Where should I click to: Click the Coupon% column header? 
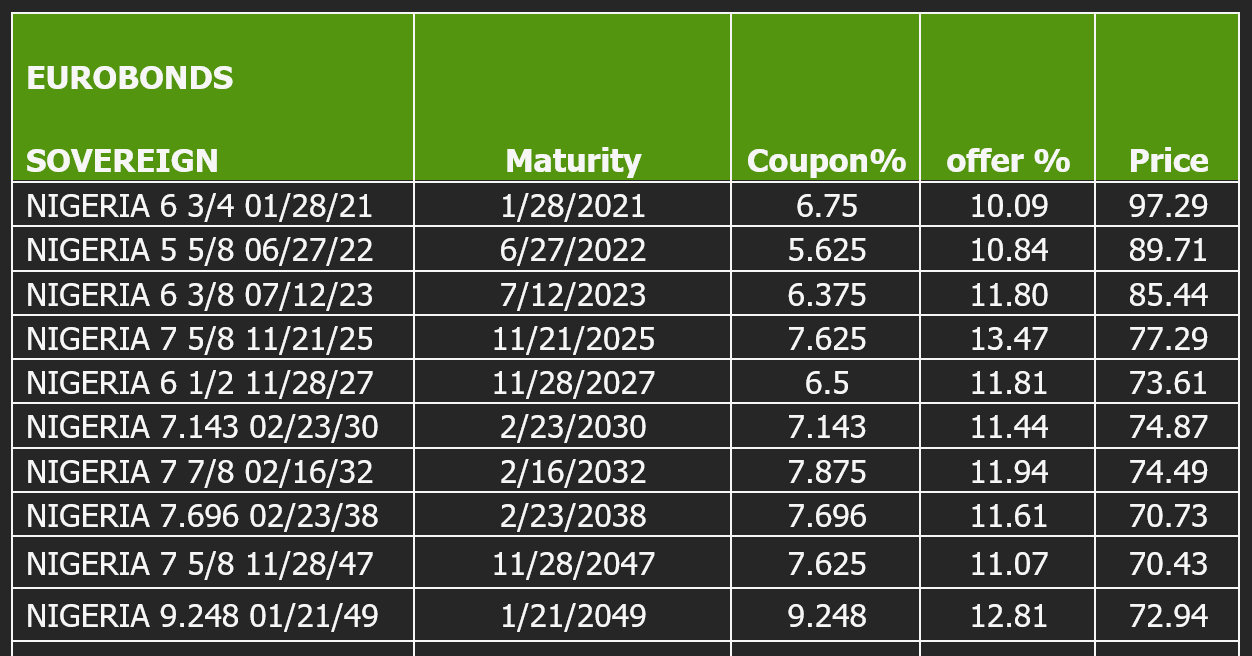[826, 97]
